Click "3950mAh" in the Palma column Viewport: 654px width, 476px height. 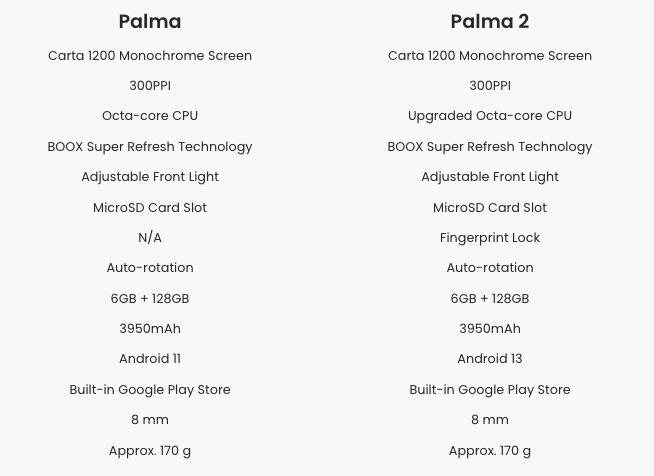click(x=150, y=329)
